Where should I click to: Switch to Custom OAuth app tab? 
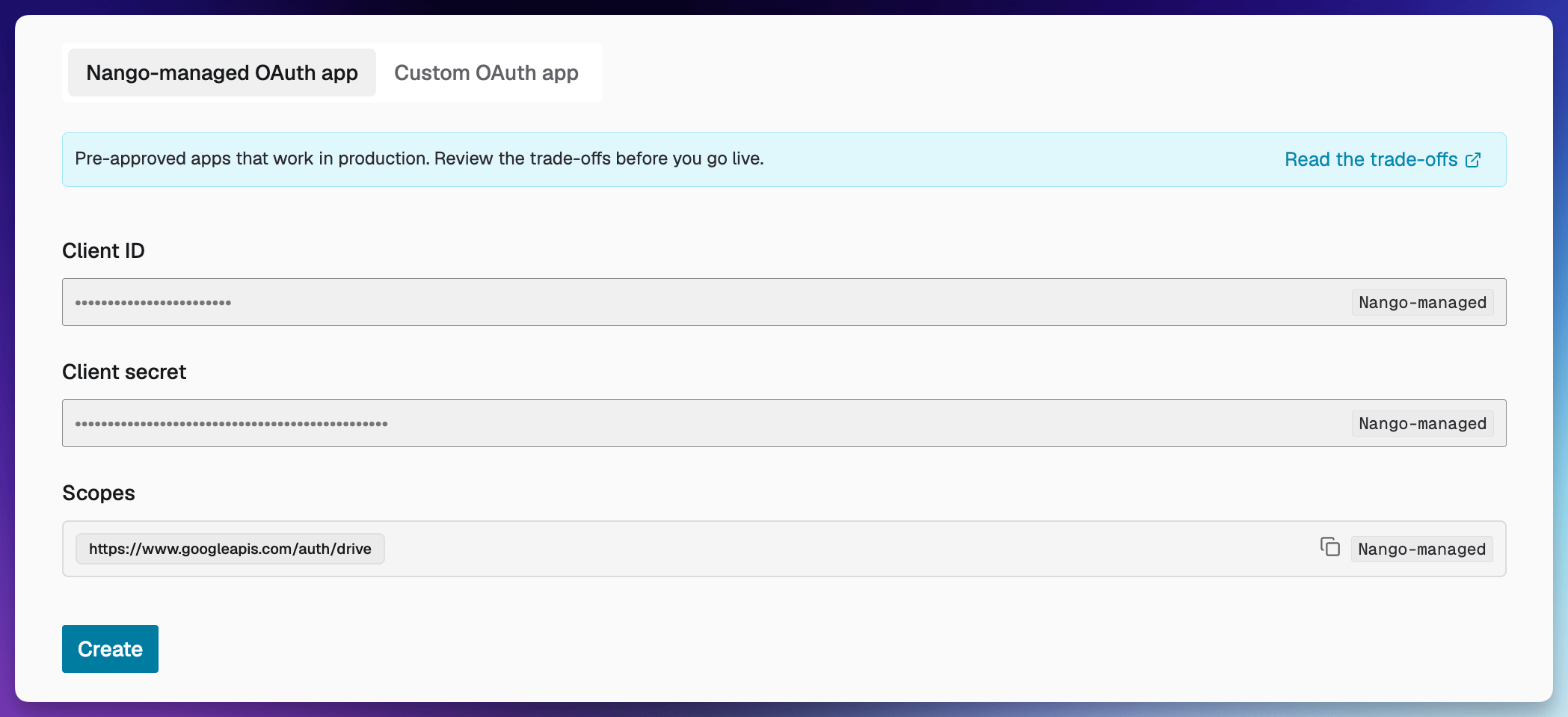pyautogui.click(x=486, y=73)
